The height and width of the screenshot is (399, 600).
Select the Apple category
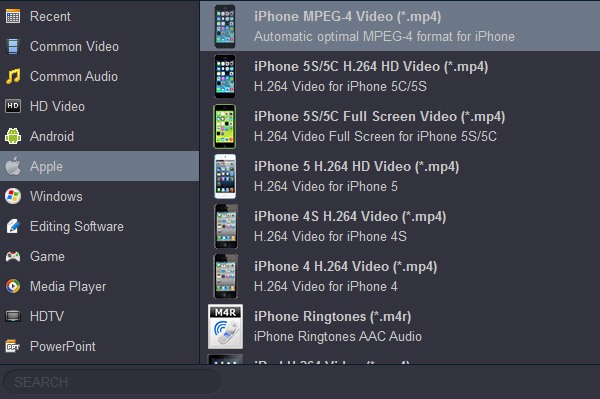point(99,166)
